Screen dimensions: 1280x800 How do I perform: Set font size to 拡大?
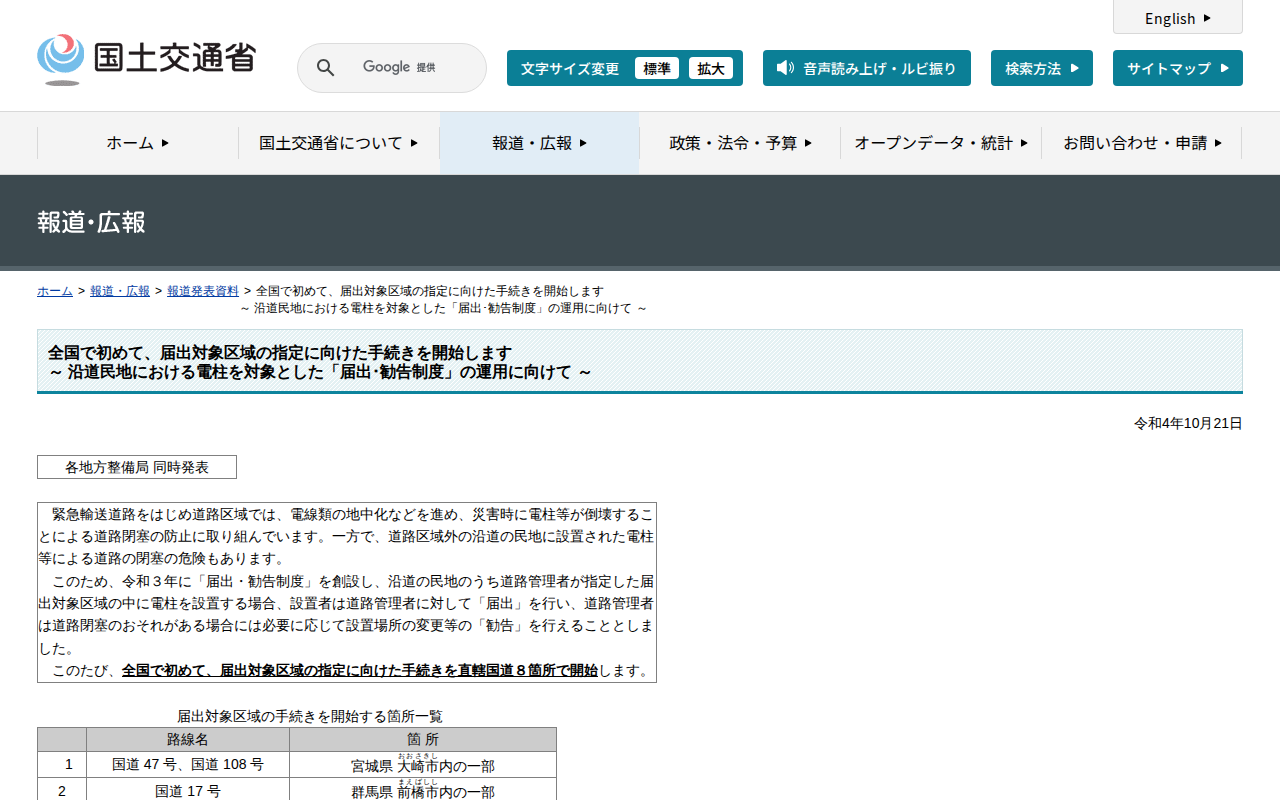711,68
